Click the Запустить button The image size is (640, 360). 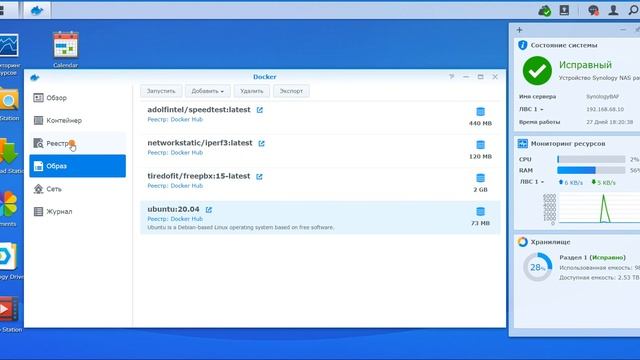coord(161,91)
